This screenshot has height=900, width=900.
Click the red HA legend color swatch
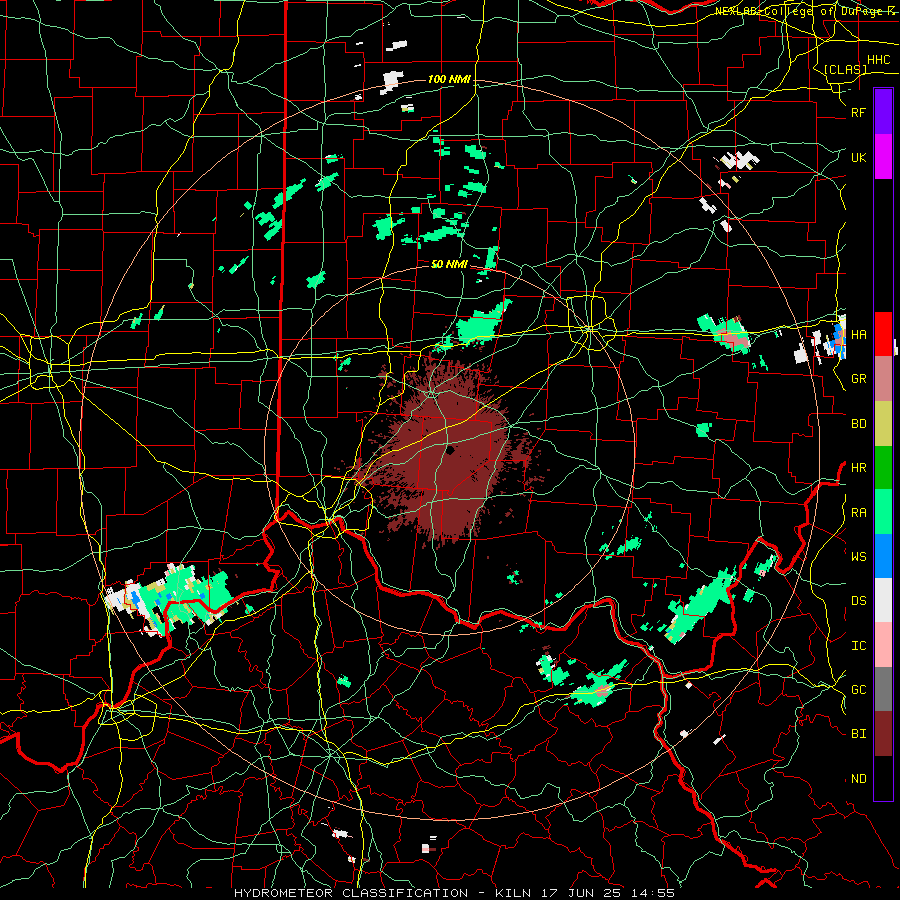(x=883, y=334)
